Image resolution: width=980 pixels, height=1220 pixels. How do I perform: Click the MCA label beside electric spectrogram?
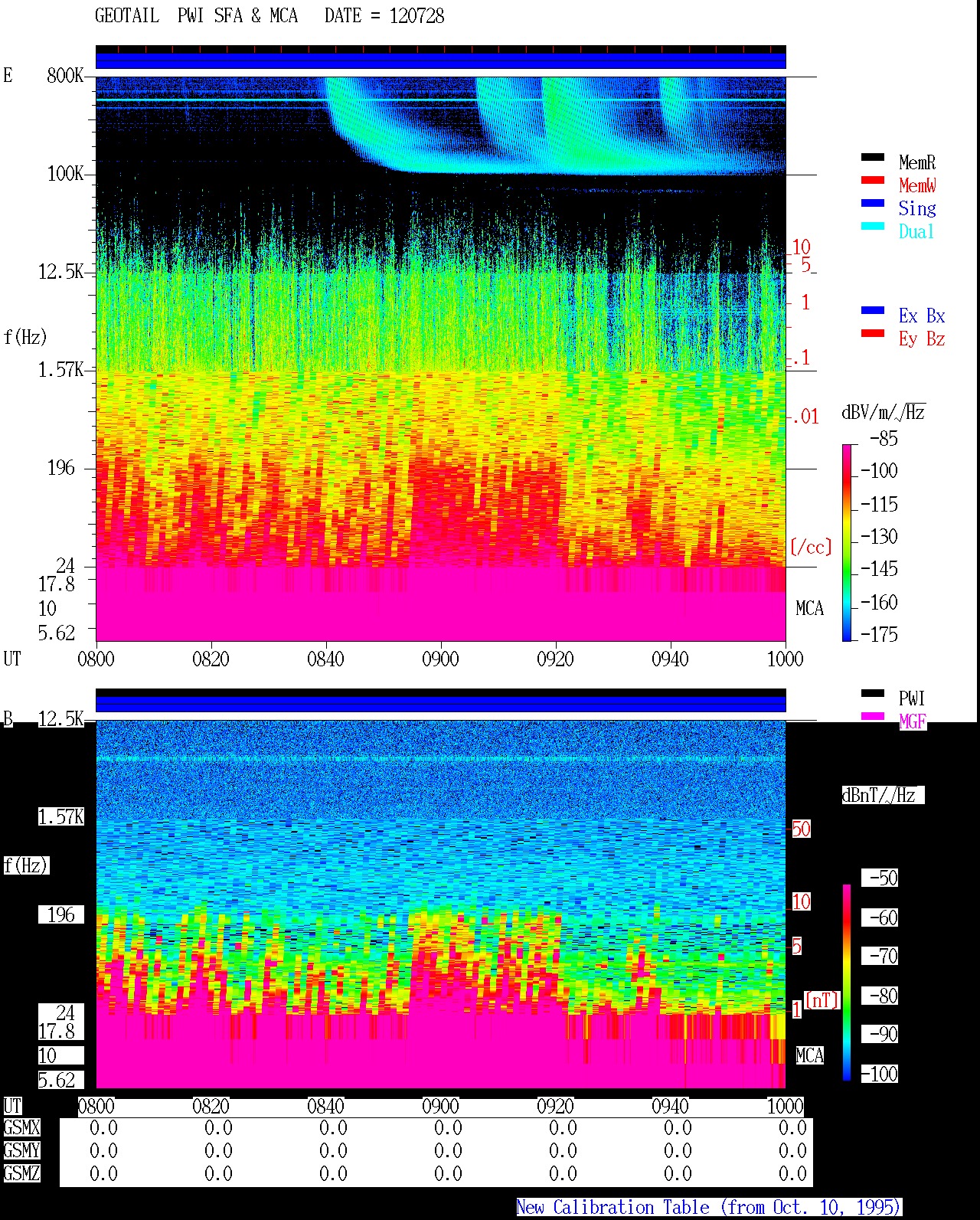[x=809, y=609]
